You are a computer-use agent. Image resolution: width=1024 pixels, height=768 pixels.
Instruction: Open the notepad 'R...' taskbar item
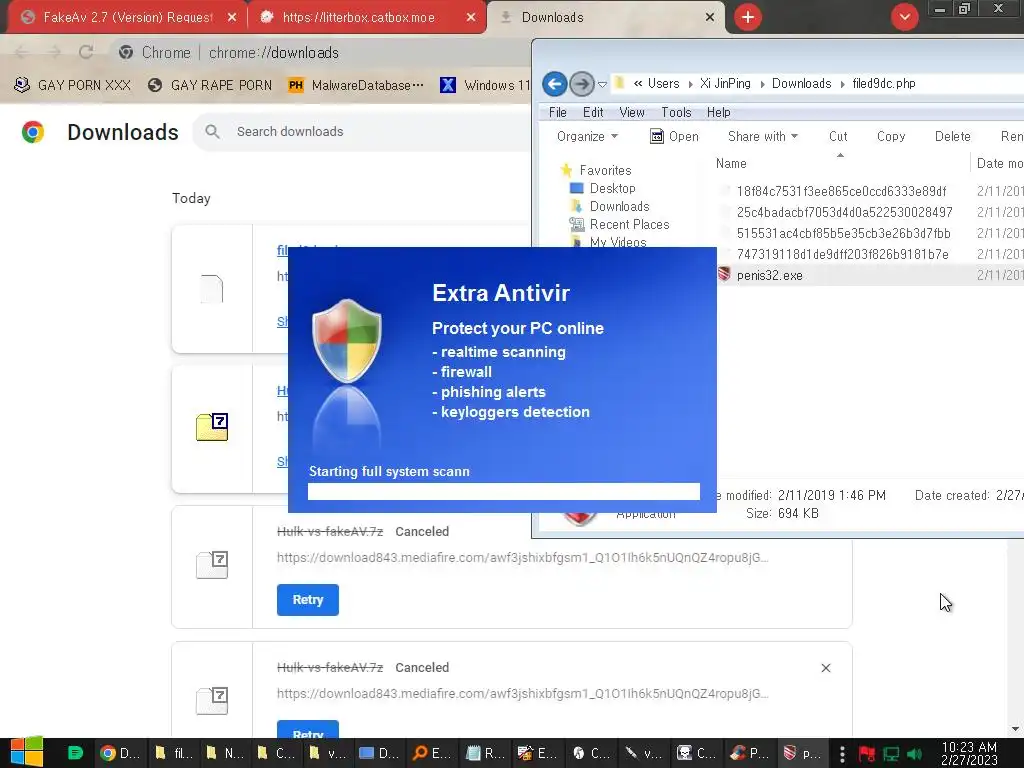[x=483, y=753]
